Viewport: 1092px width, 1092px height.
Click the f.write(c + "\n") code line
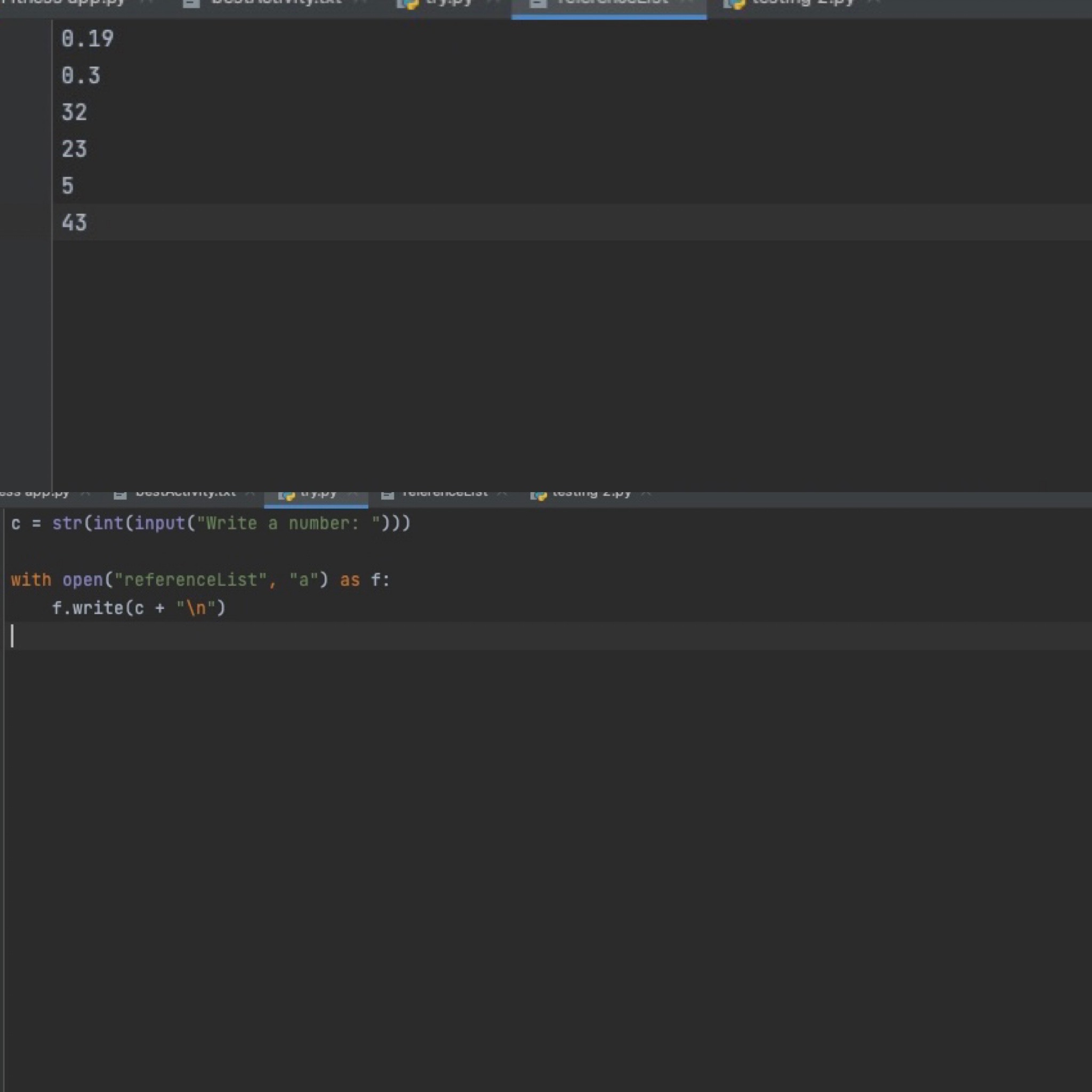(x=139, y=608)
